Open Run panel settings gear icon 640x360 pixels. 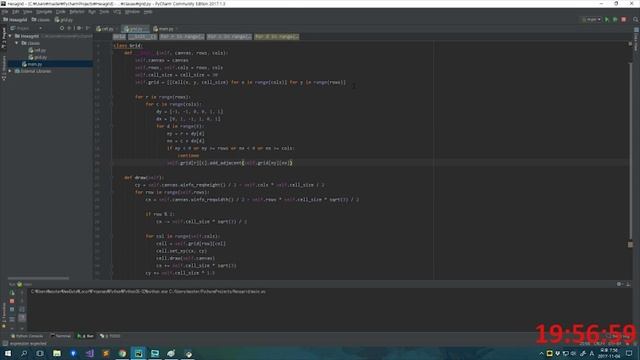pos(619,284)
